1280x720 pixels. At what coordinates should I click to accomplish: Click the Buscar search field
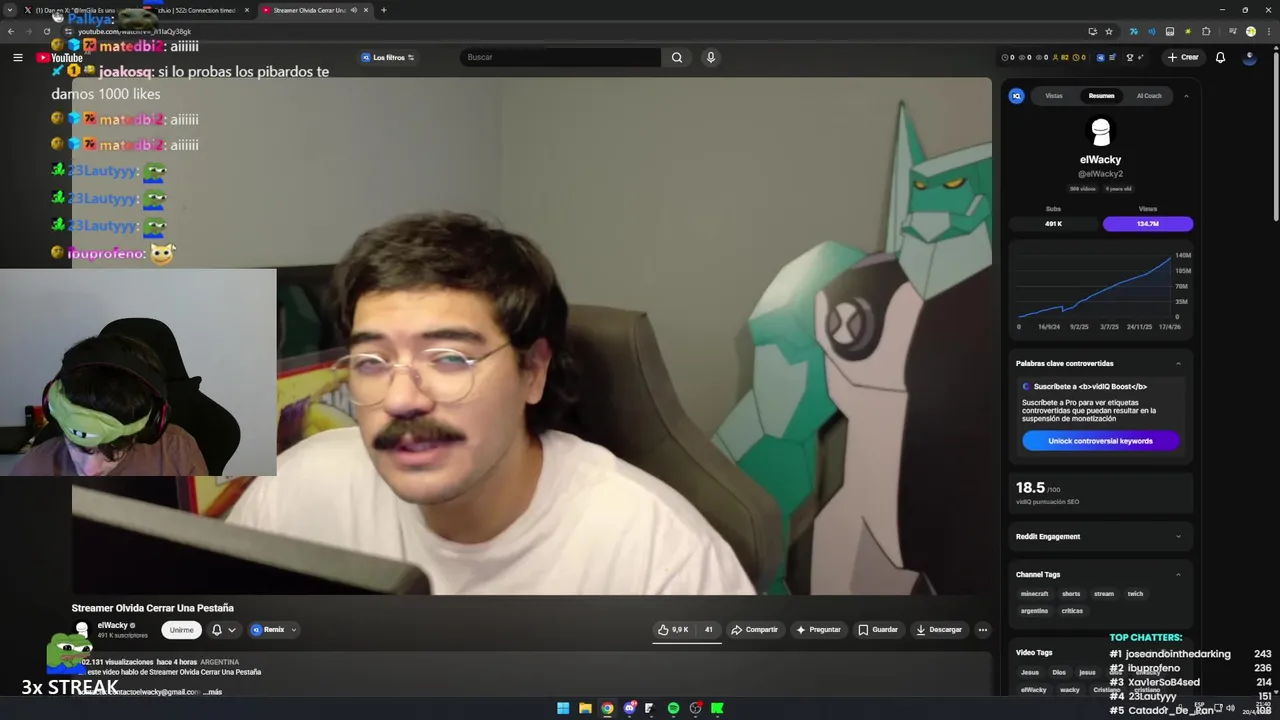pyautogui.click(x=560, y=57)
